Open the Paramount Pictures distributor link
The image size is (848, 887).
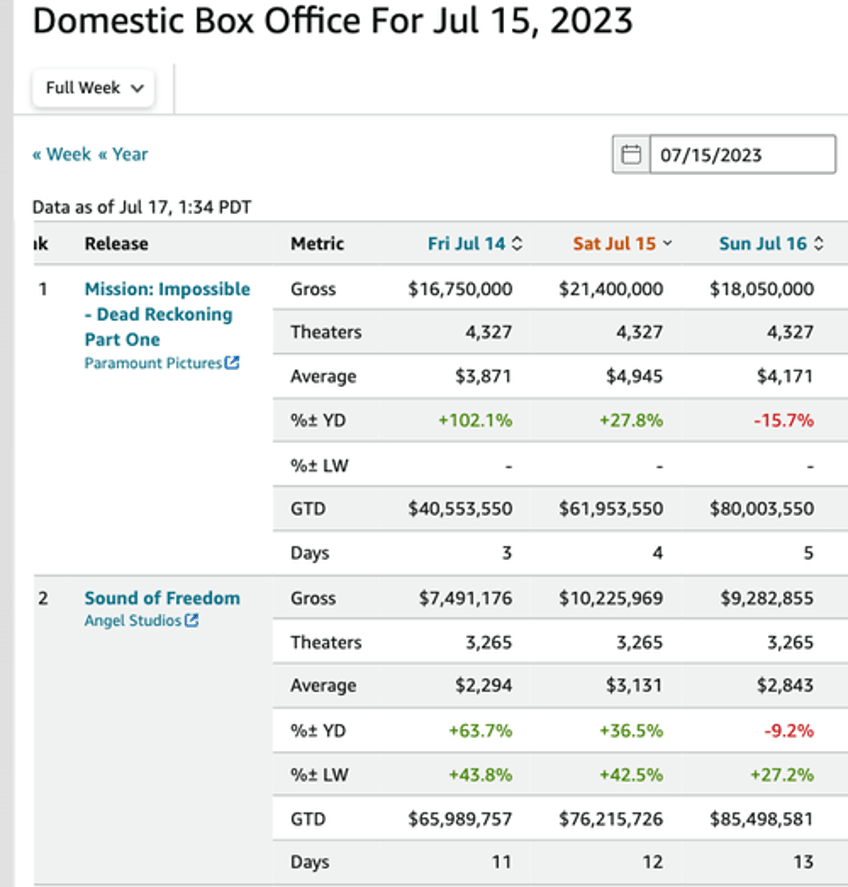coord(153,363)
